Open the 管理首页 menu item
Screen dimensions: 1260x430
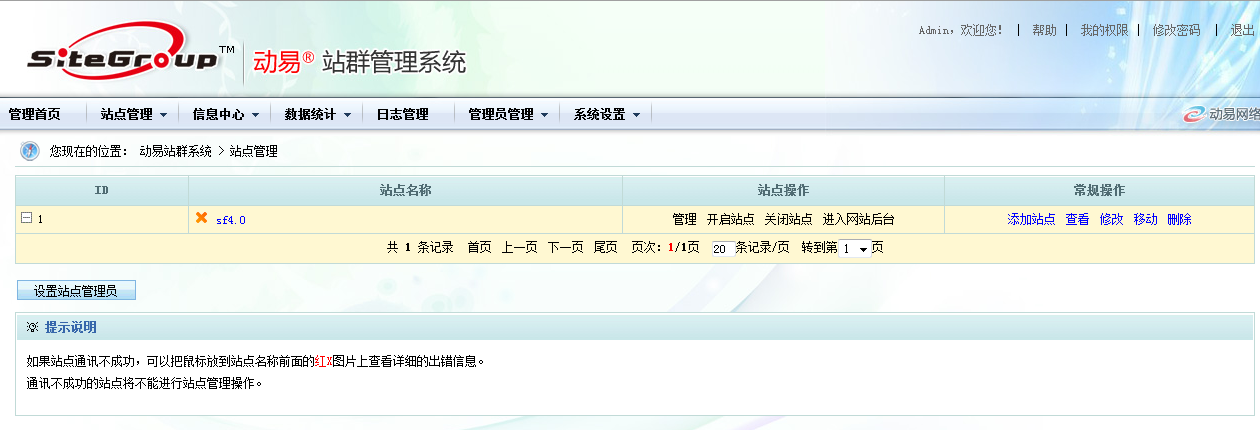point(34,114)
